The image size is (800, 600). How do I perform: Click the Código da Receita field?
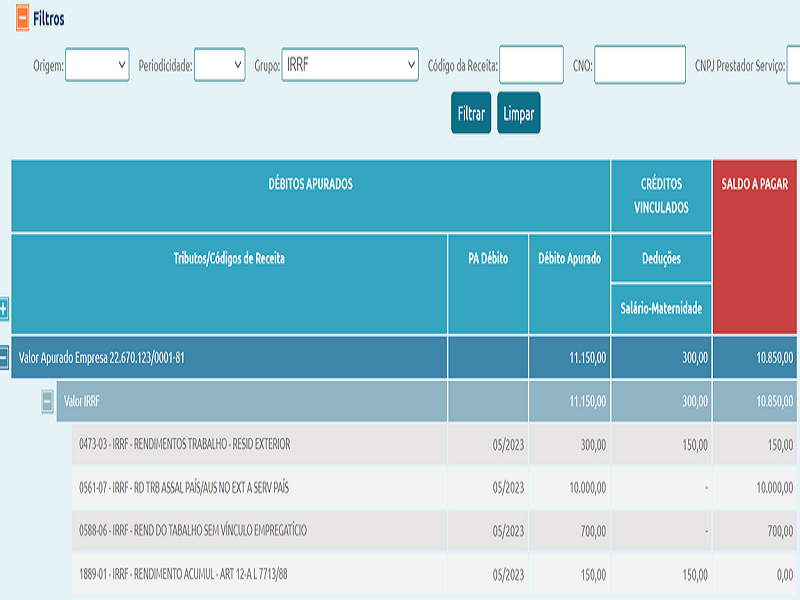click(x=531, y=66)
